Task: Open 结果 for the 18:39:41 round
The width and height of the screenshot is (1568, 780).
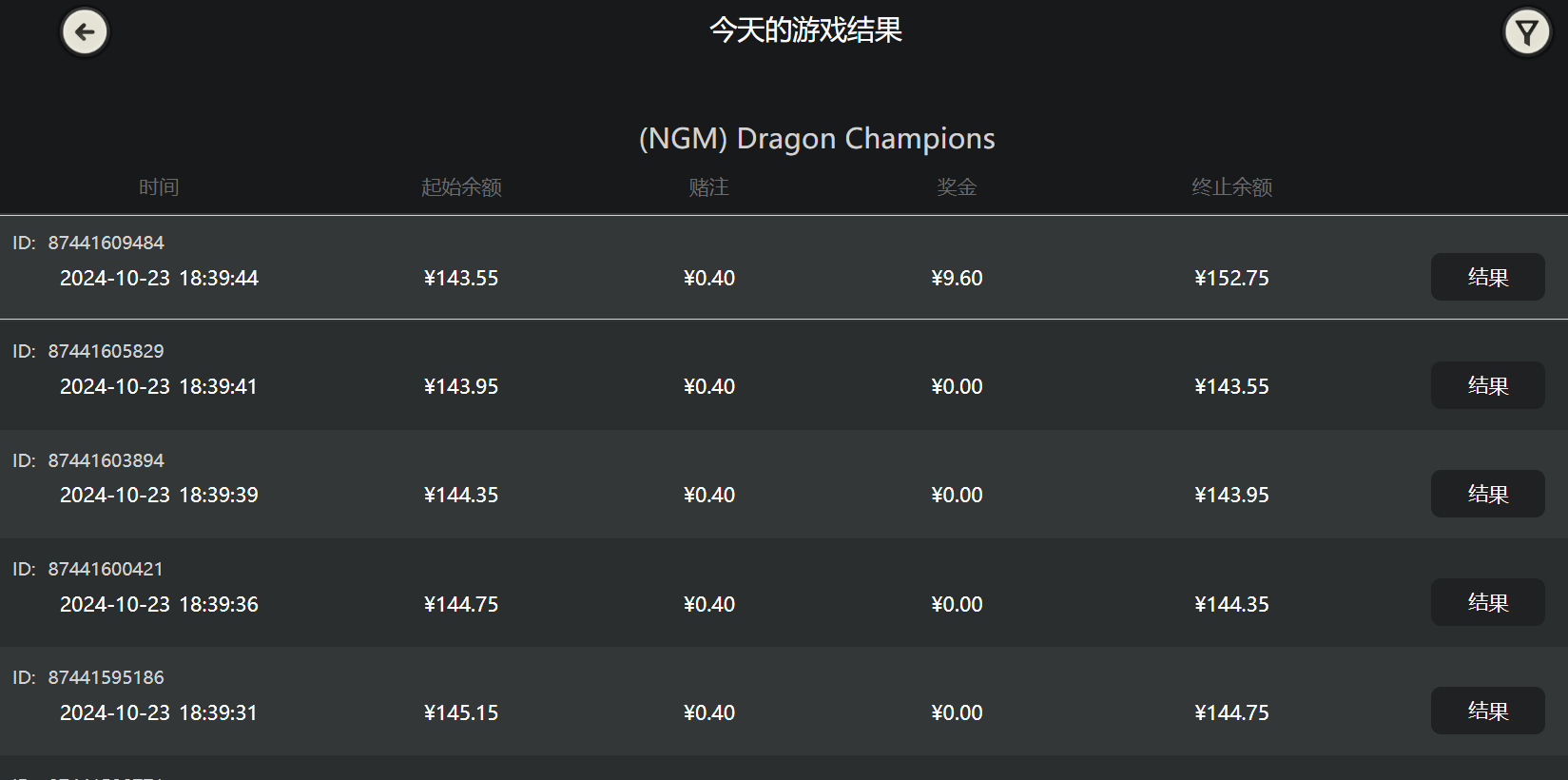Action: [1487, 385]
